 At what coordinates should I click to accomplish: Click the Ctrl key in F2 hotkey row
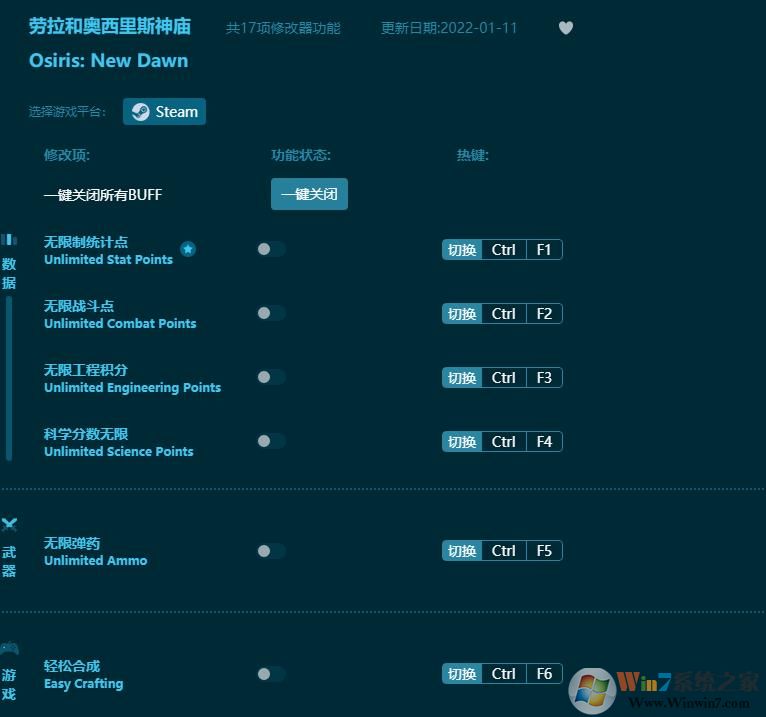click(504, 314)
